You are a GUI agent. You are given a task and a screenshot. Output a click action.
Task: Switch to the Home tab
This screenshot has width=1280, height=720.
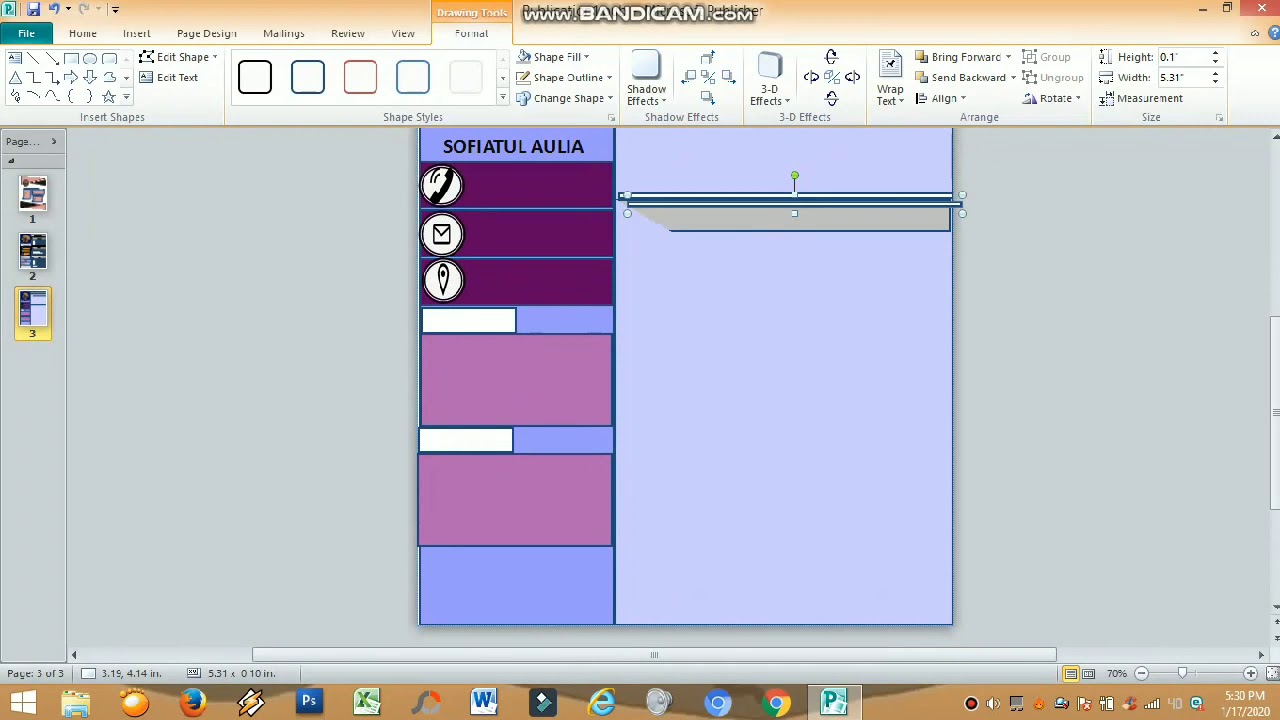click(83, 33)
